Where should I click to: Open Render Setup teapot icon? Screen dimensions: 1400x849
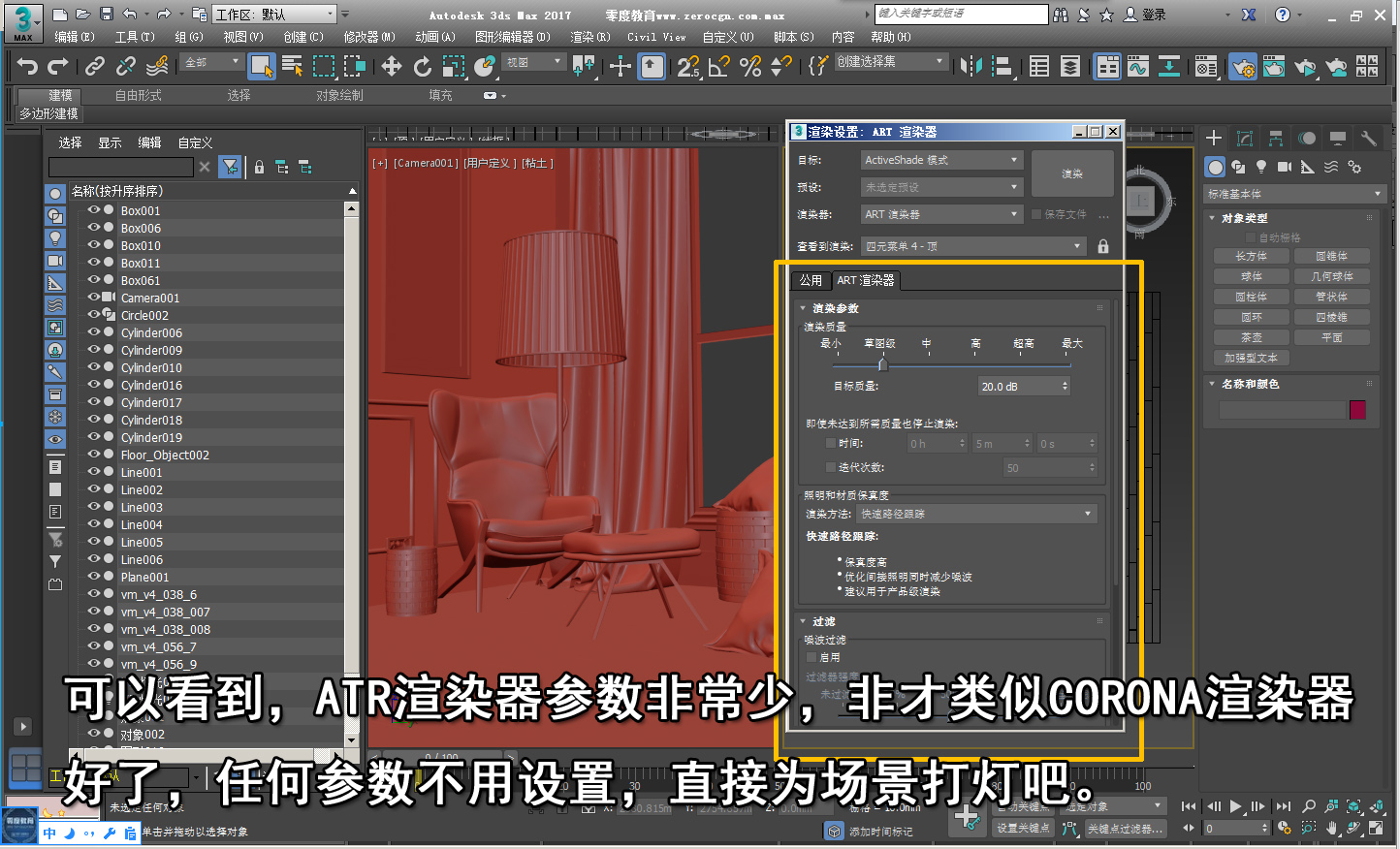tap(1242, 66)
